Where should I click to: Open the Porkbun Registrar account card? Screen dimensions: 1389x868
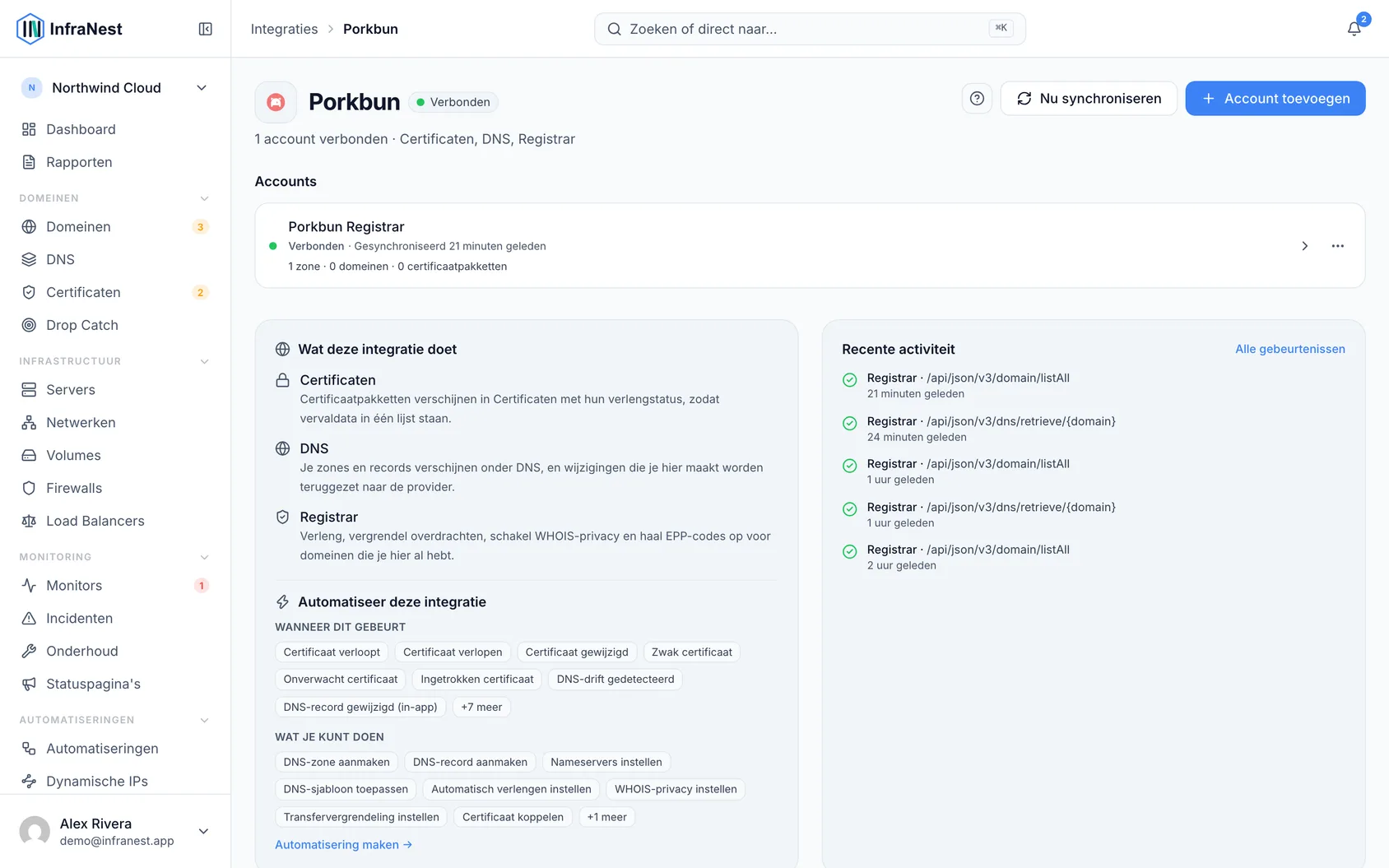click(x=810, y=246)
